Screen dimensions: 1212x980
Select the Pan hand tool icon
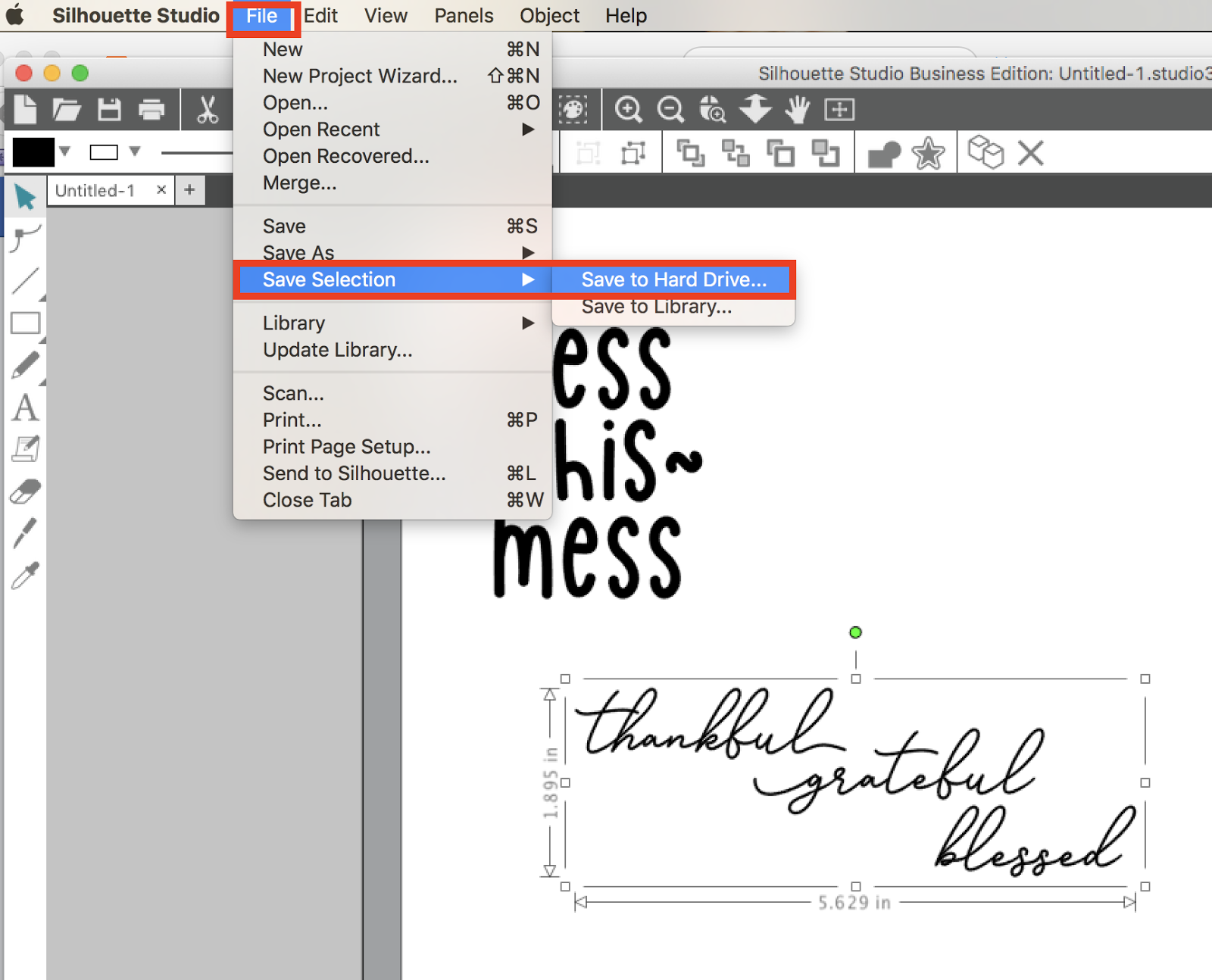pos(797,110)
